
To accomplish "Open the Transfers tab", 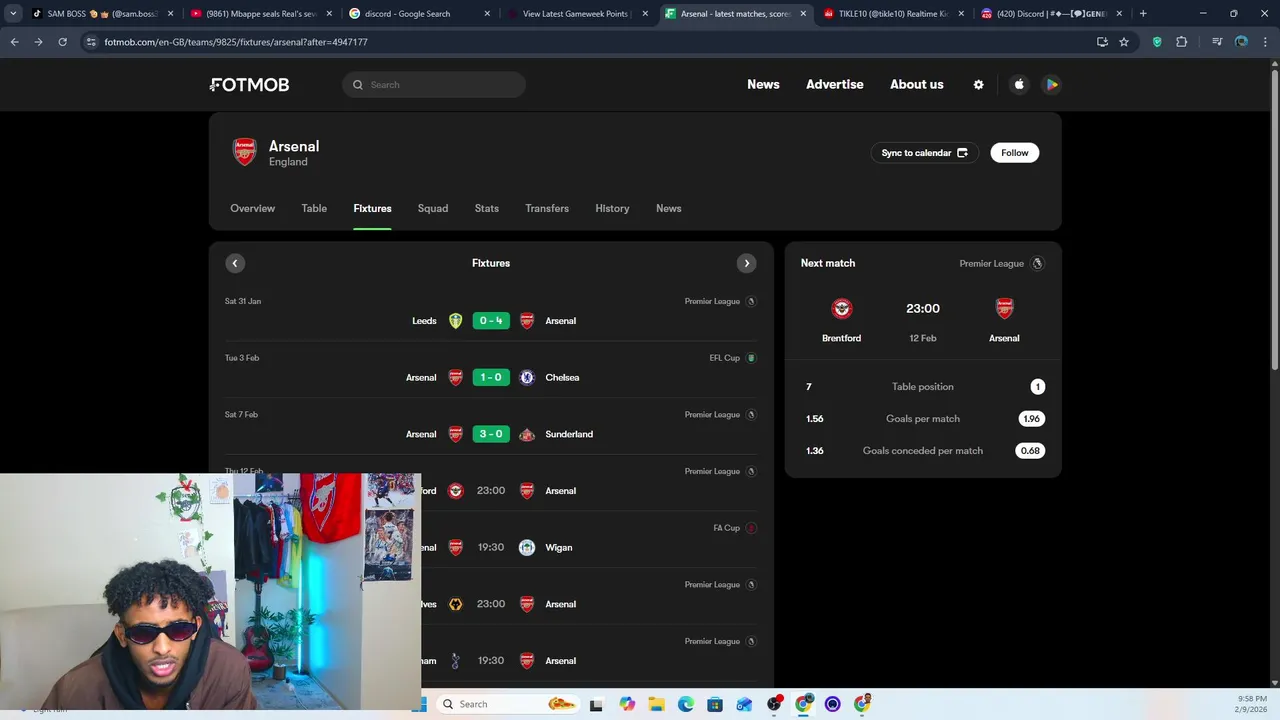I will 547,208.
